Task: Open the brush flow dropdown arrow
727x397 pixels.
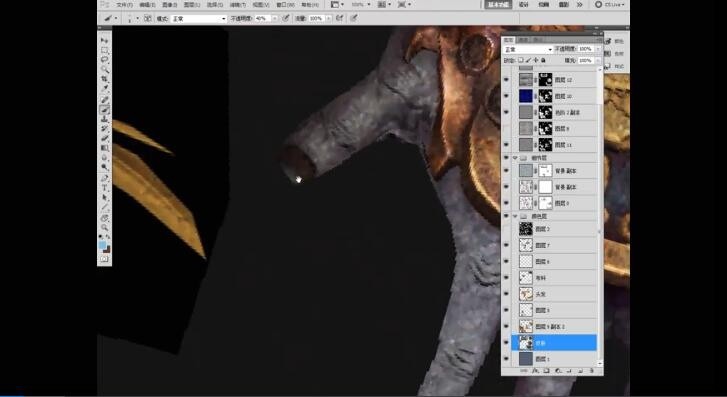Action: point(328,19)
